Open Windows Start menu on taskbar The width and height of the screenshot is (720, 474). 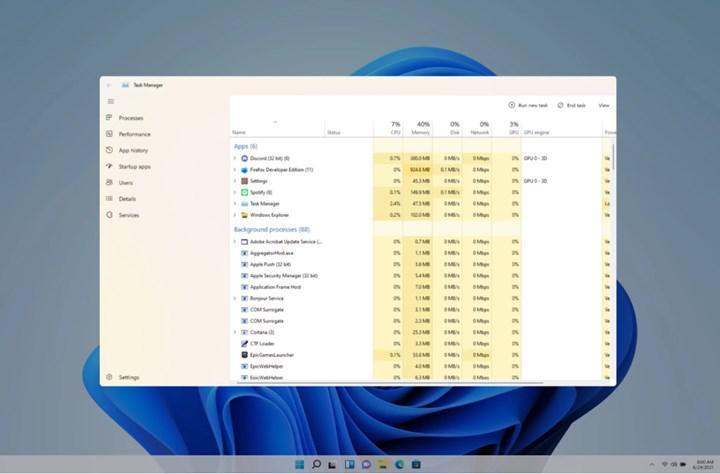(299, 464)
